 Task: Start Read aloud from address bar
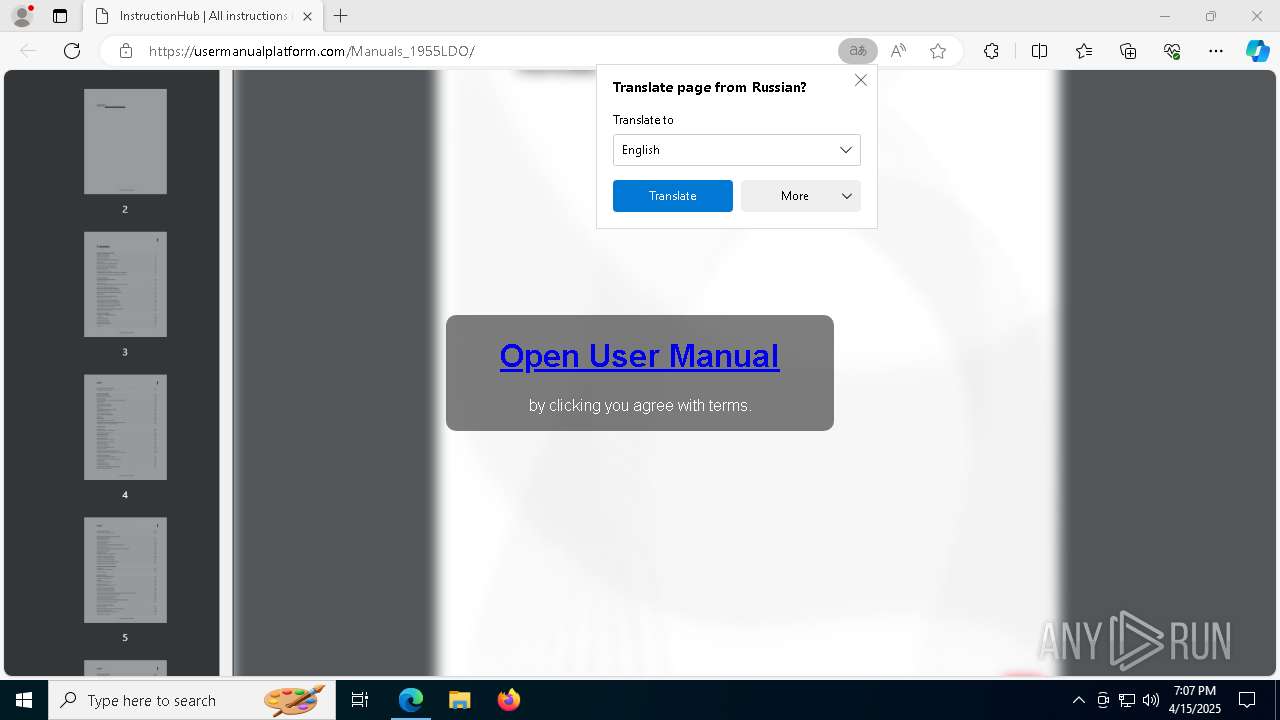[x=898, y=51]
